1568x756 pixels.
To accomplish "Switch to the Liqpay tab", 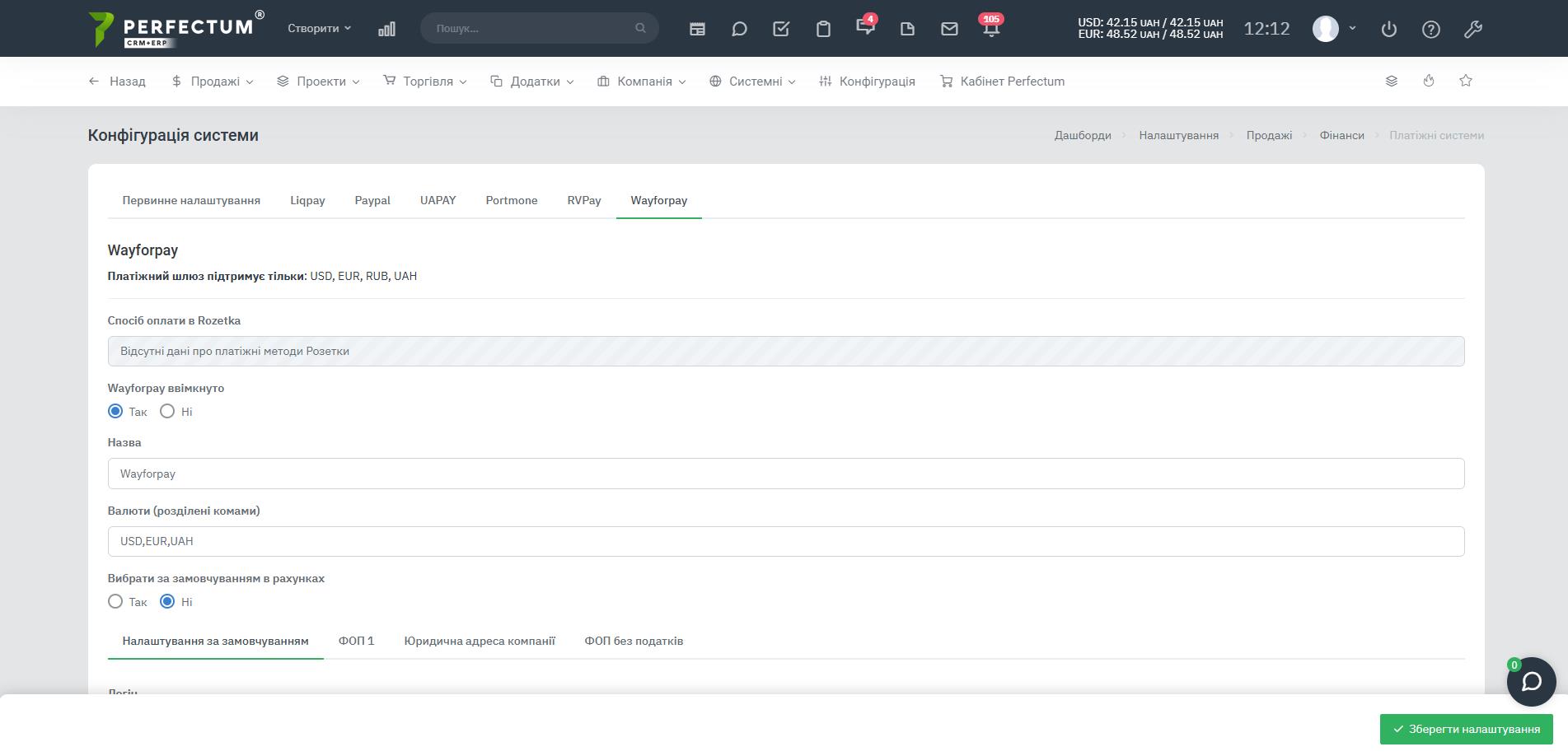I will (307, 200).
